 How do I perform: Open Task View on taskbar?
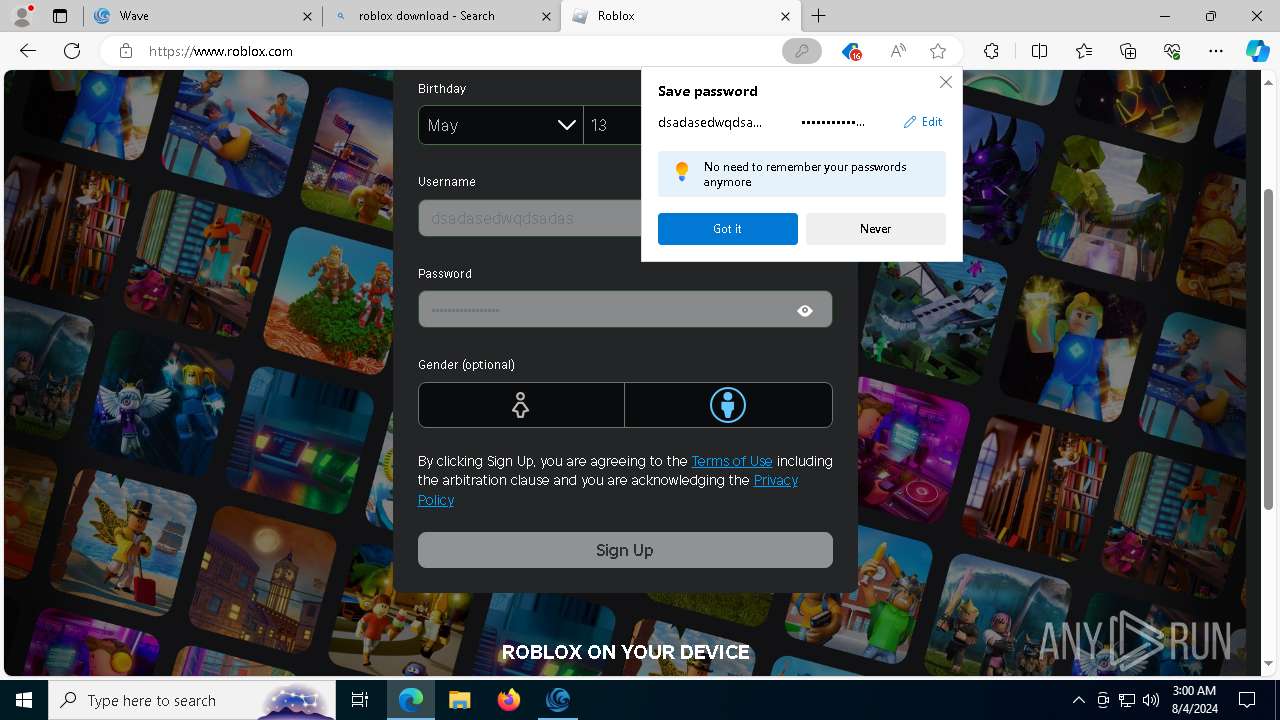click(x=360, y=700)
